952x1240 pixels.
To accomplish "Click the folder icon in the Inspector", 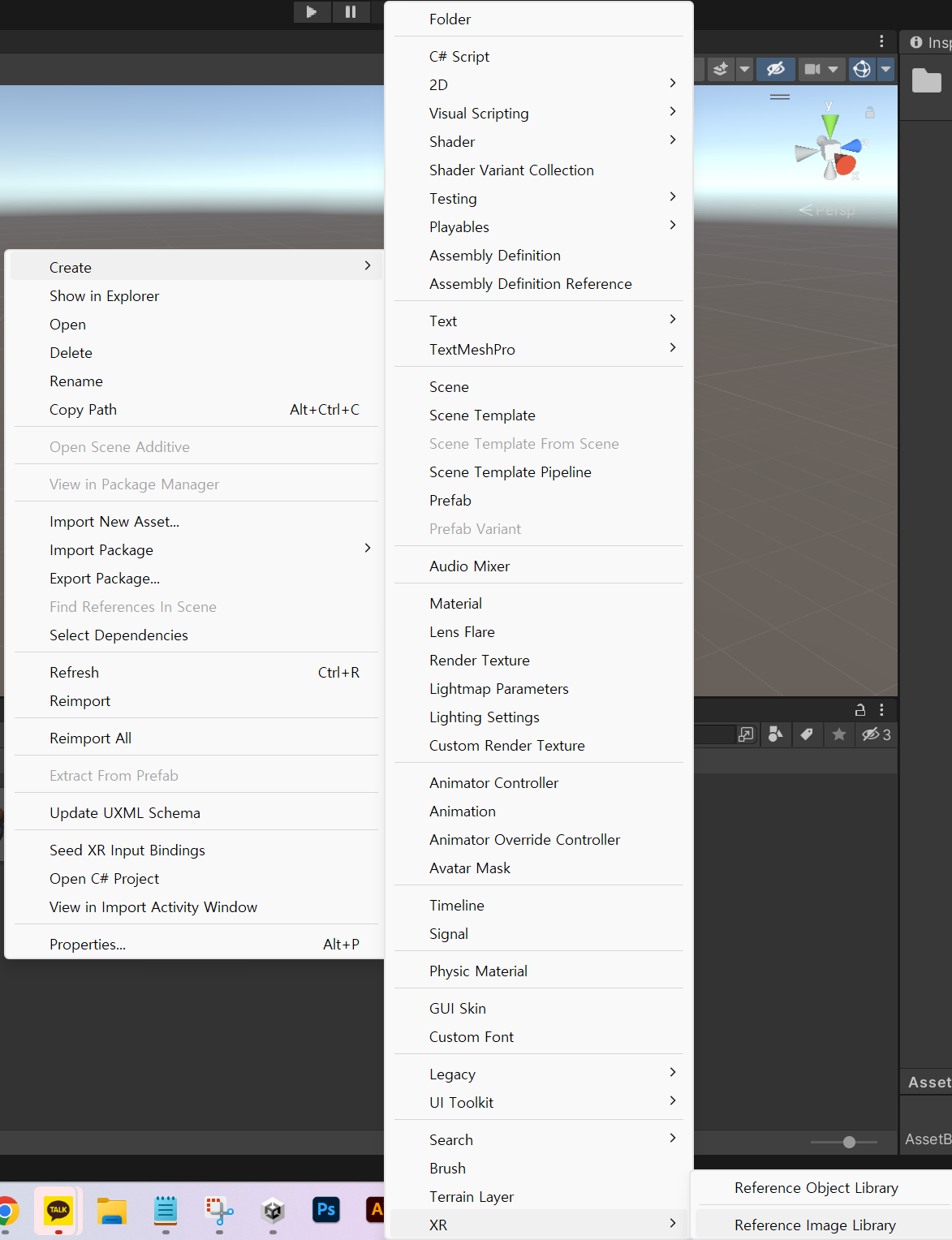I will point(926,80).
